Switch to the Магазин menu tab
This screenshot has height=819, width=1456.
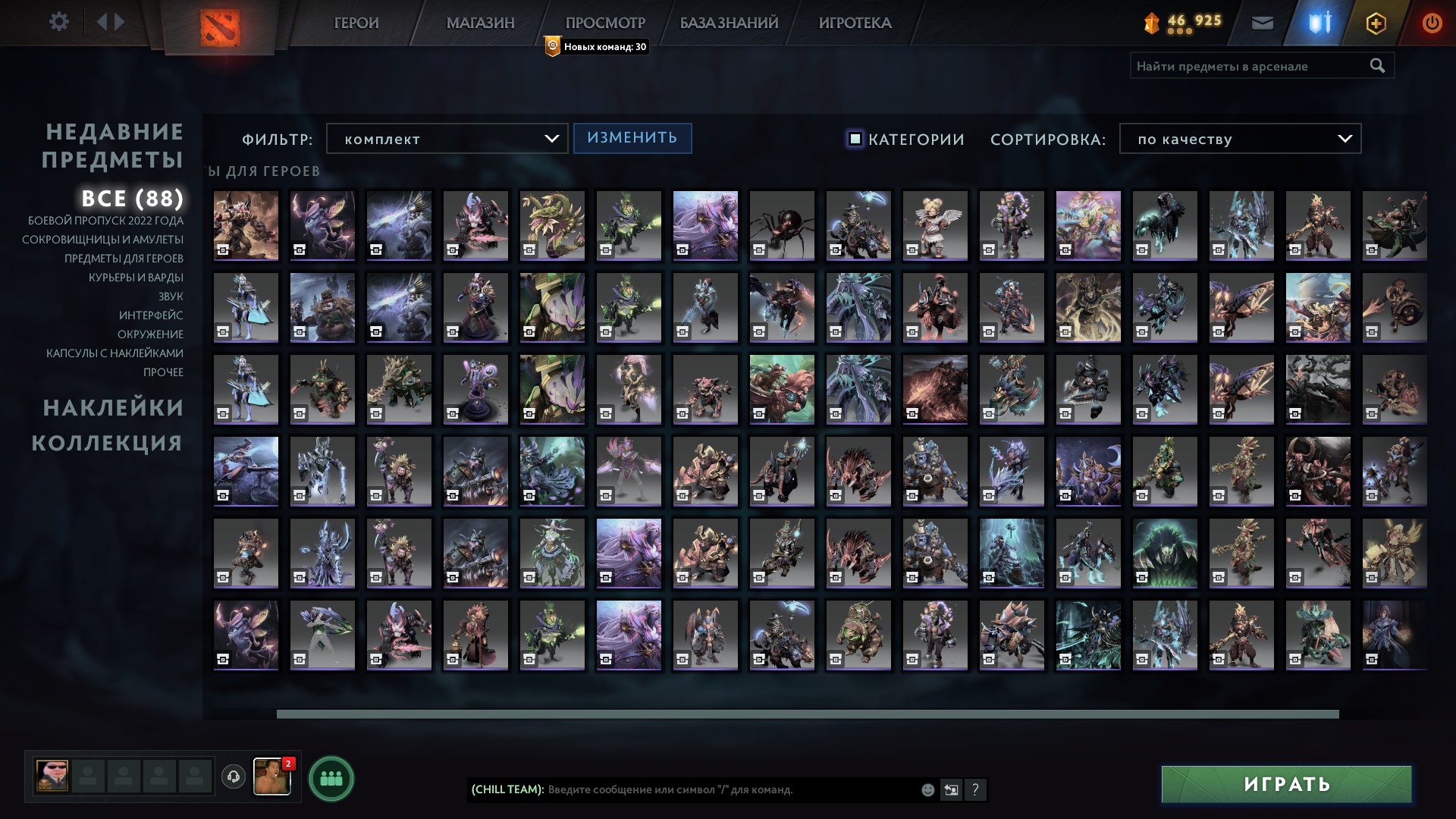point(480,23)
